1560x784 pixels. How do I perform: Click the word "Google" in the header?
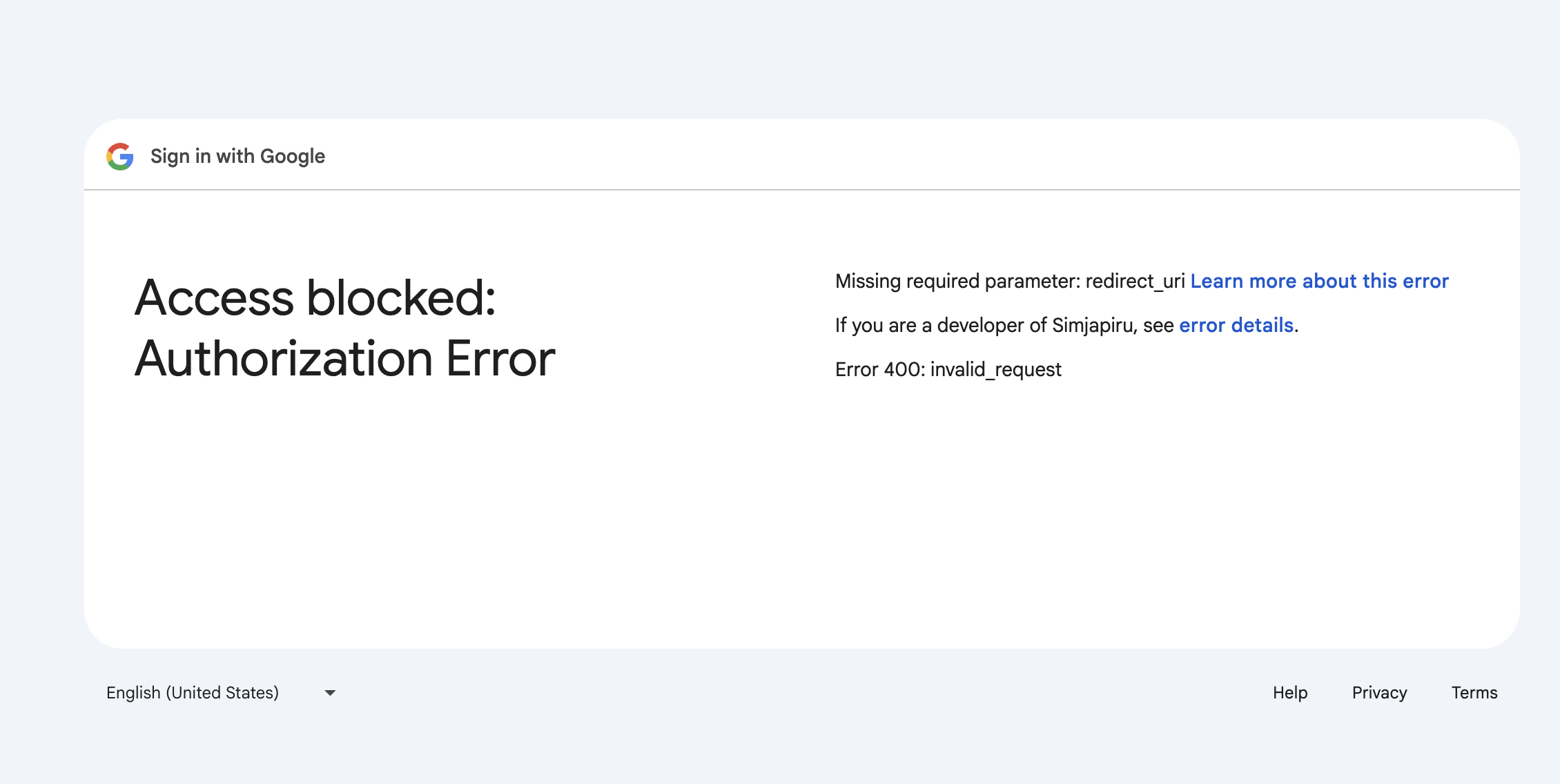(293, 157)
